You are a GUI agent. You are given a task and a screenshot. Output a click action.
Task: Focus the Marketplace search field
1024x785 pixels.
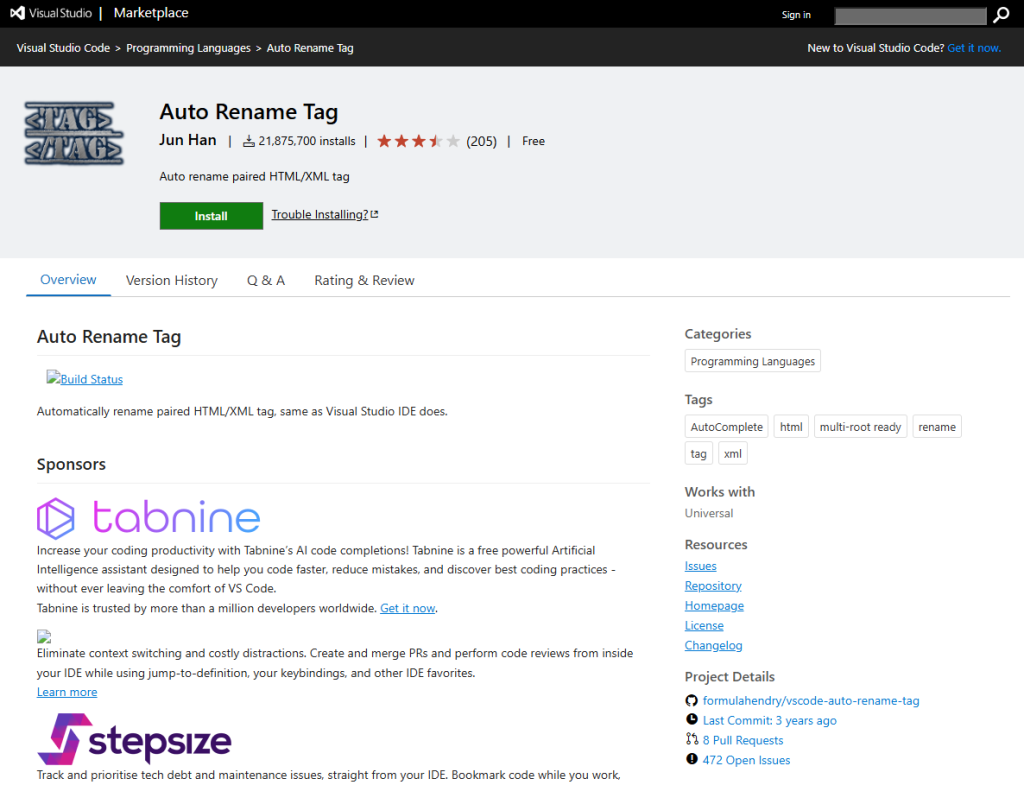click(x=910, y=16)
